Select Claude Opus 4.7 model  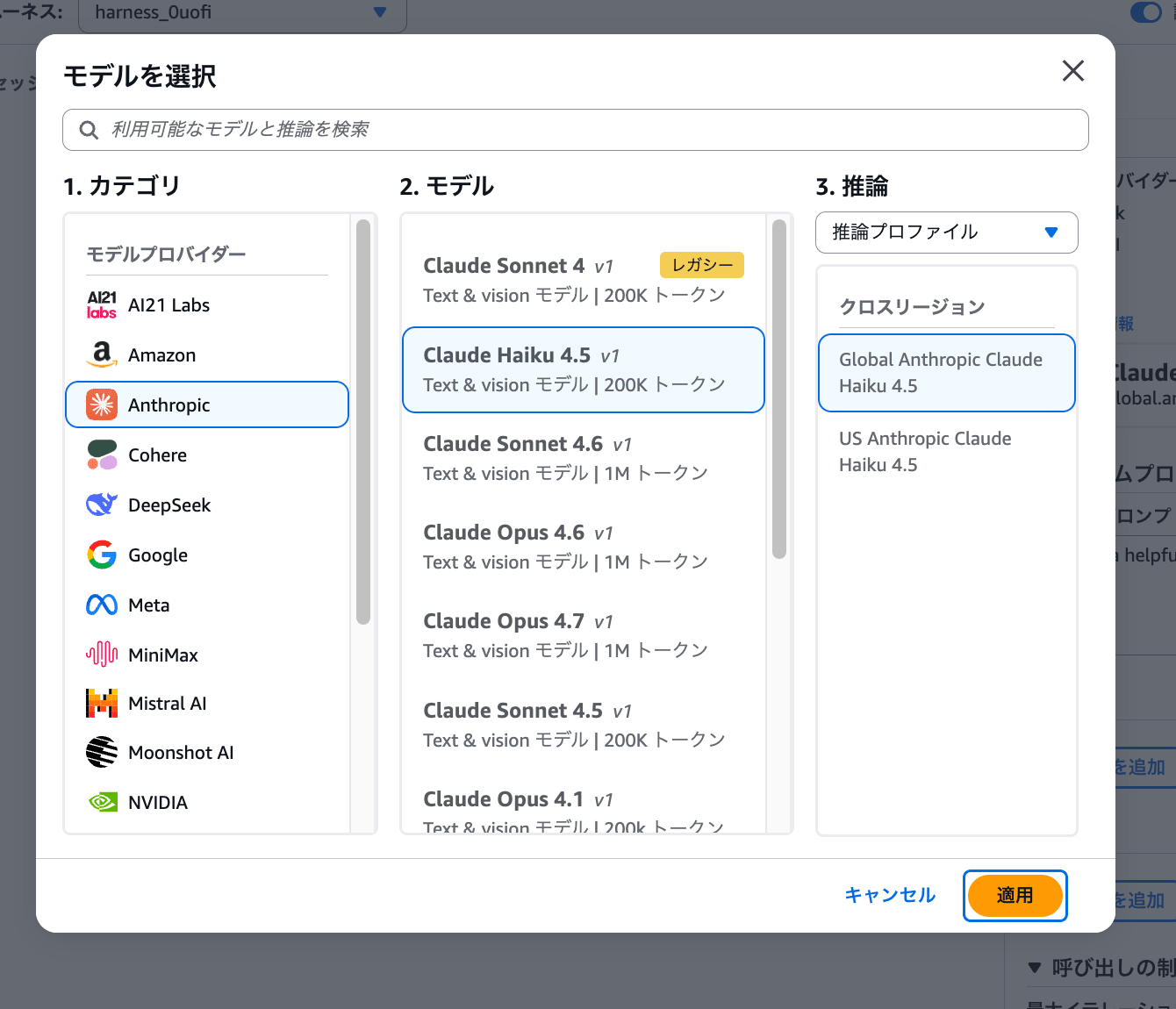pyautogui.click(x=584, y=635)
